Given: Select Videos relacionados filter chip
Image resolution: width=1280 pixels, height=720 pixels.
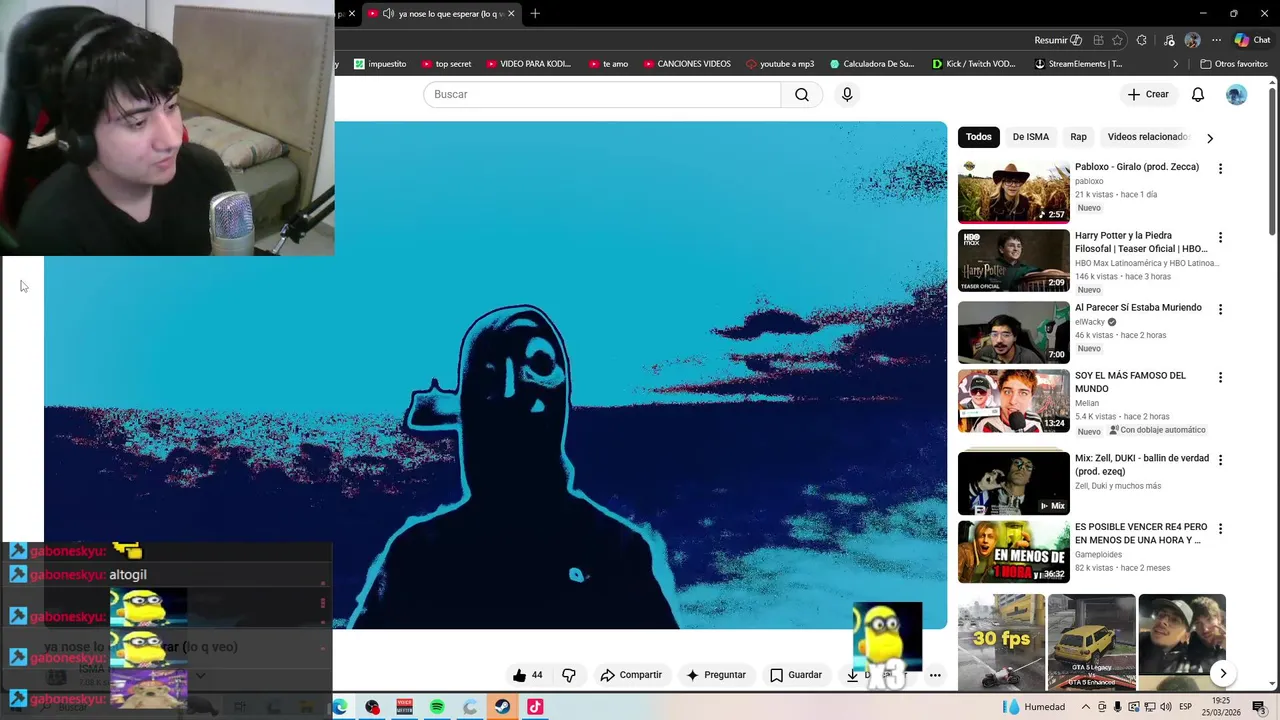Looking at the screenshot, I should pos(1147,137).
